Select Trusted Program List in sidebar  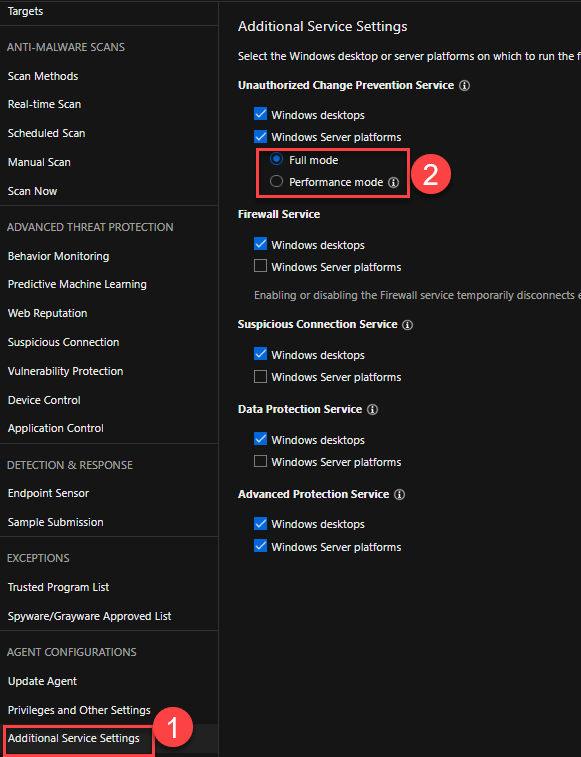(58, 588)
